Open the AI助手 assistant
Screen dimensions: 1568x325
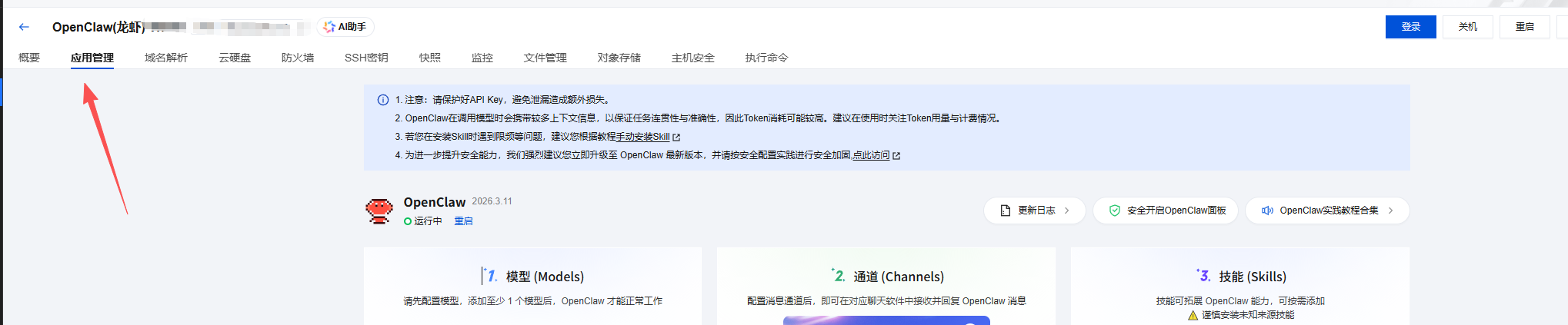(x=345, y=27)
